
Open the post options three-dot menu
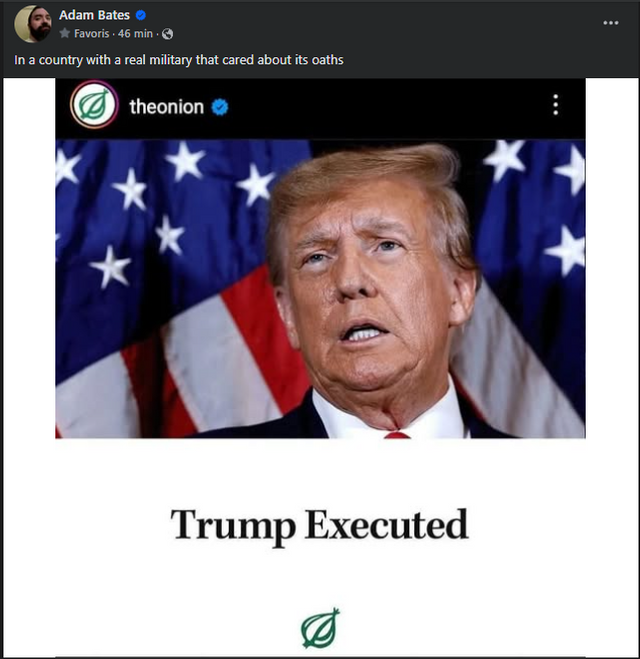[611, 23]
